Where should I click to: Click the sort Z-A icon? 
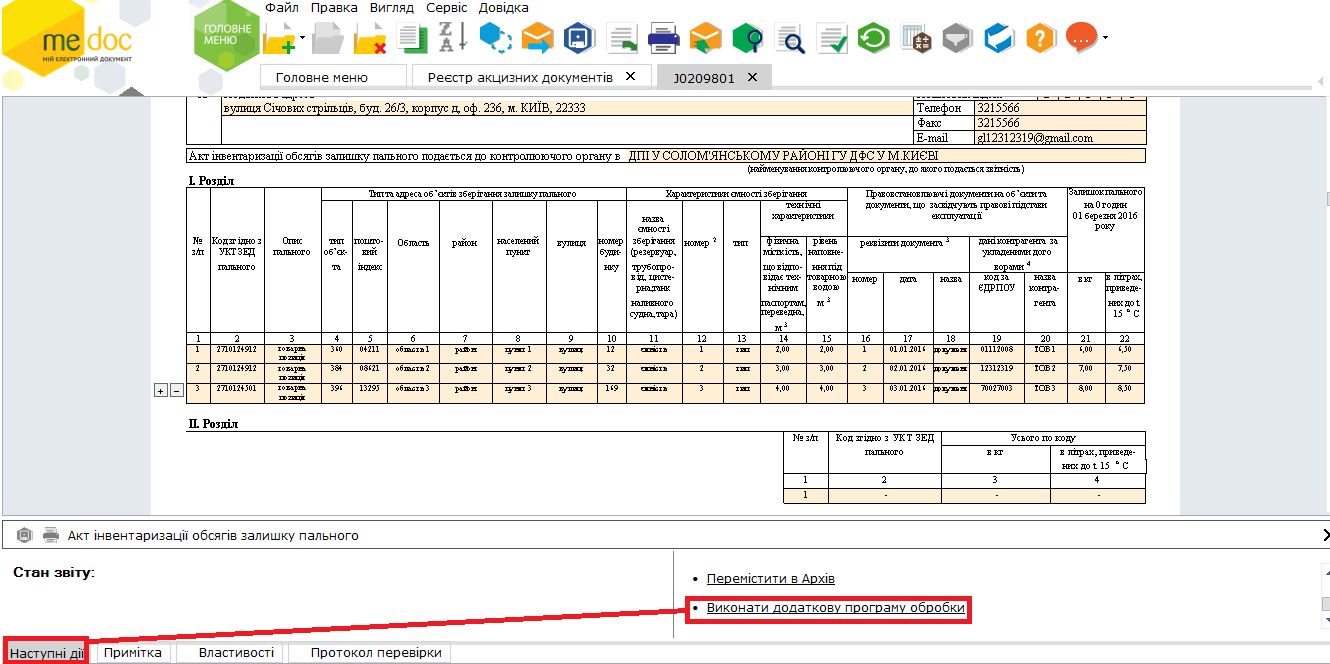(x=454, y=38)
